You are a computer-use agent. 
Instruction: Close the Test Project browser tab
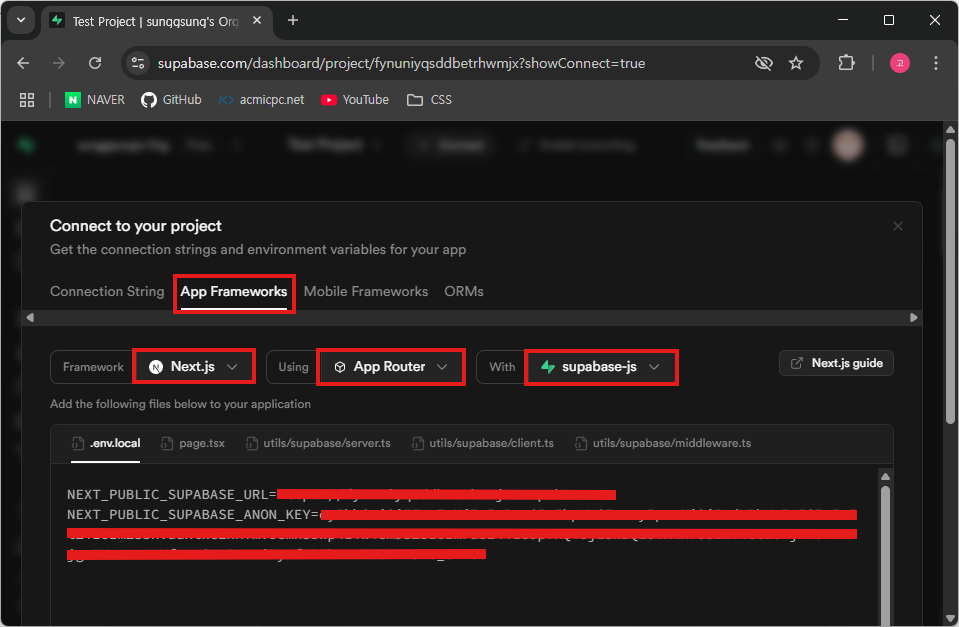pos(257,20)
